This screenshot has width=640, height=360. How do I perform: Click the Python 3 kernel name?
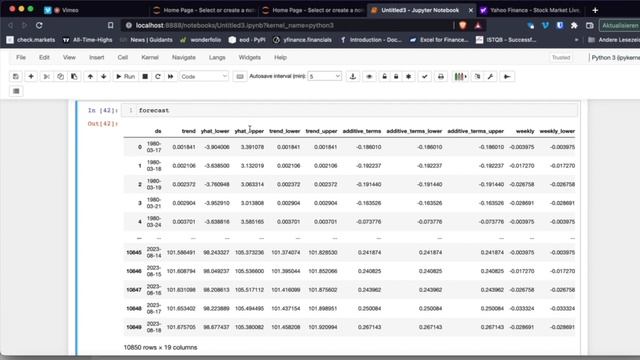point(616,58)
